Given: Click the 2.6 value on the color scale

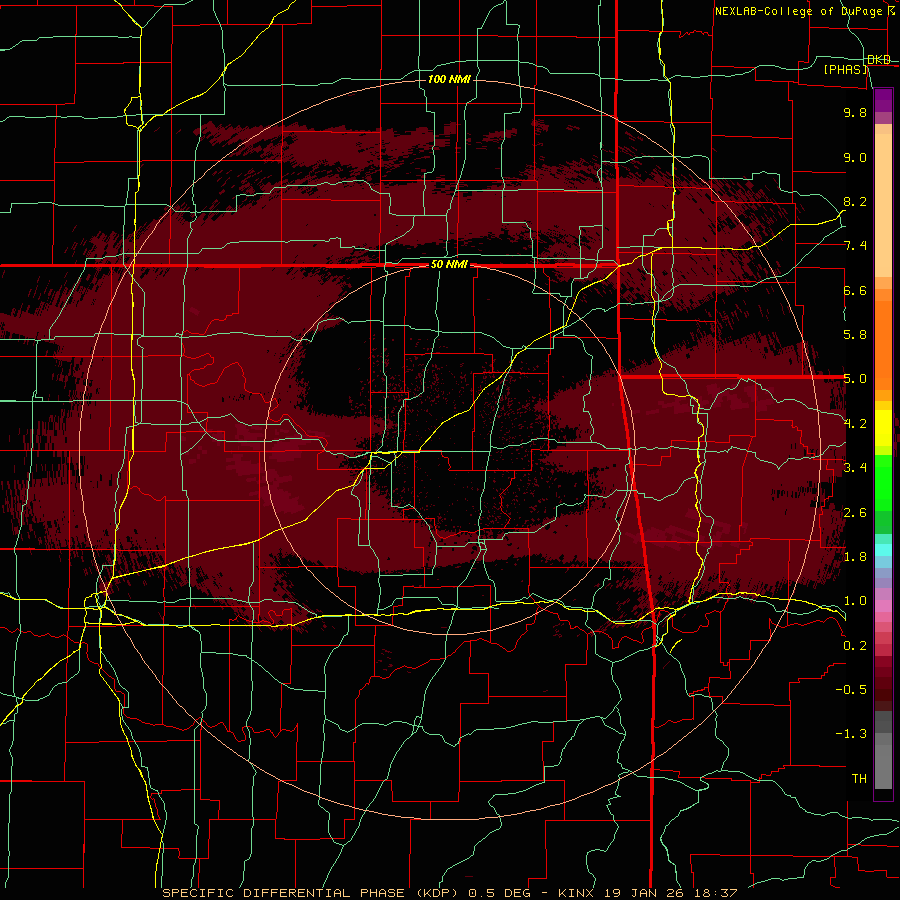Looking at the screenshot, I should pos(855,513).
